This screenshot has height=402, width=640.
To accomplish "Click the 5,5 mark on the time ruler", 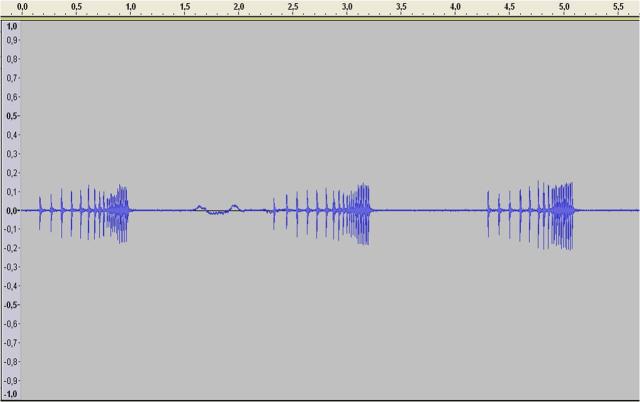I will click(618, 7).
